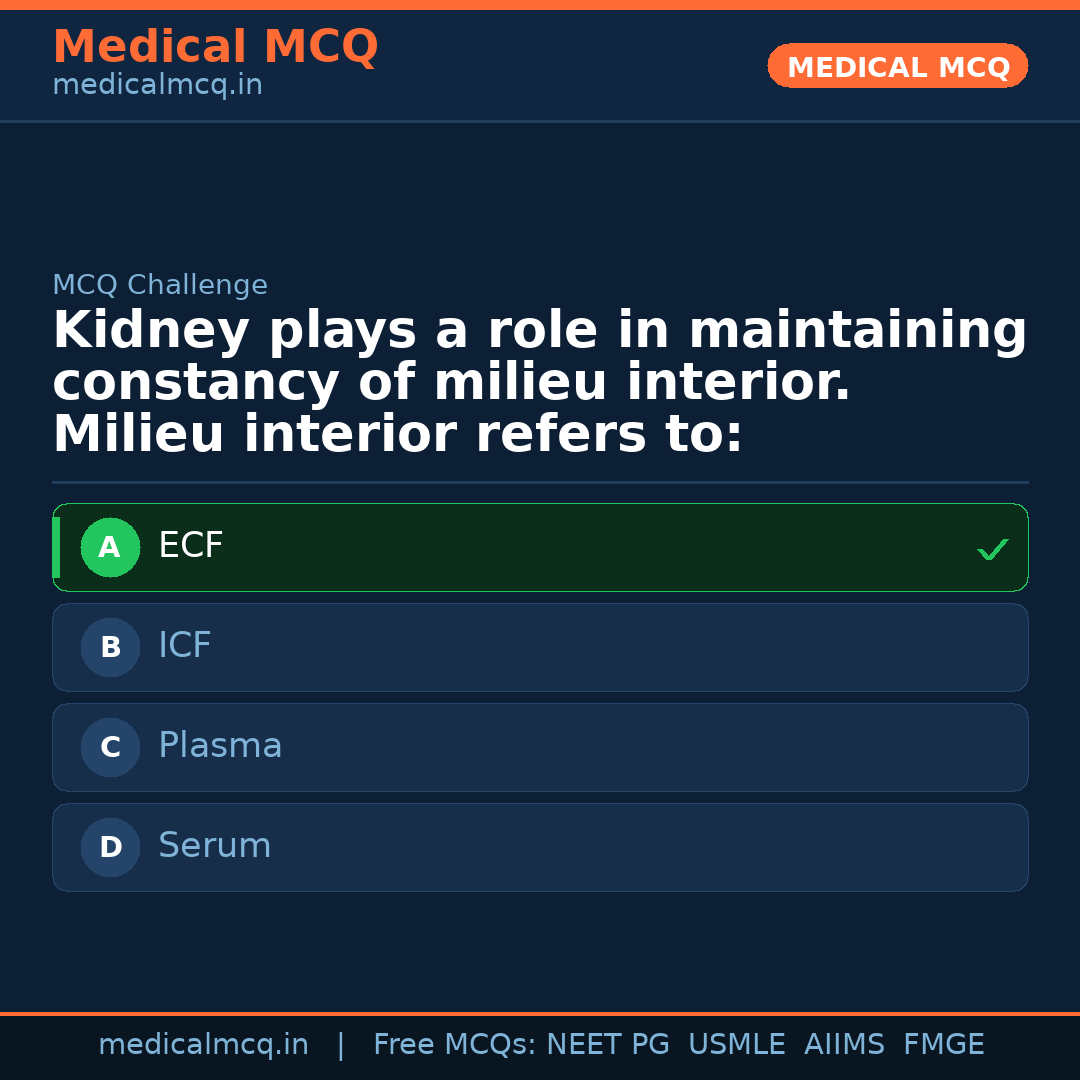Click the Free MCQs footer label

pos(454,1045)
